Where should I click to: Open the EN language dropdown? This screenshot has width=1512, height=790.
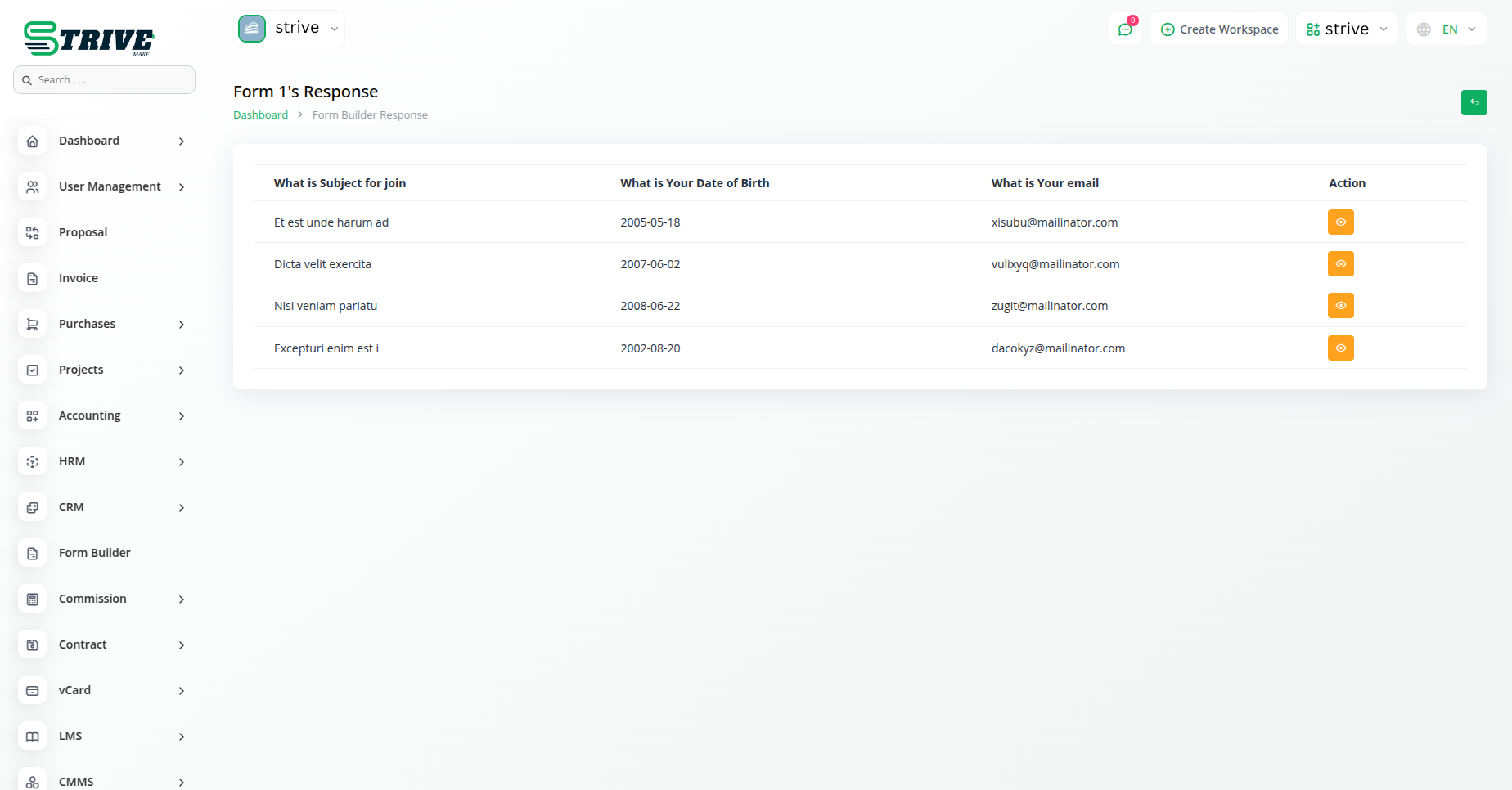pyautogui.click(x=1447, y=29)
